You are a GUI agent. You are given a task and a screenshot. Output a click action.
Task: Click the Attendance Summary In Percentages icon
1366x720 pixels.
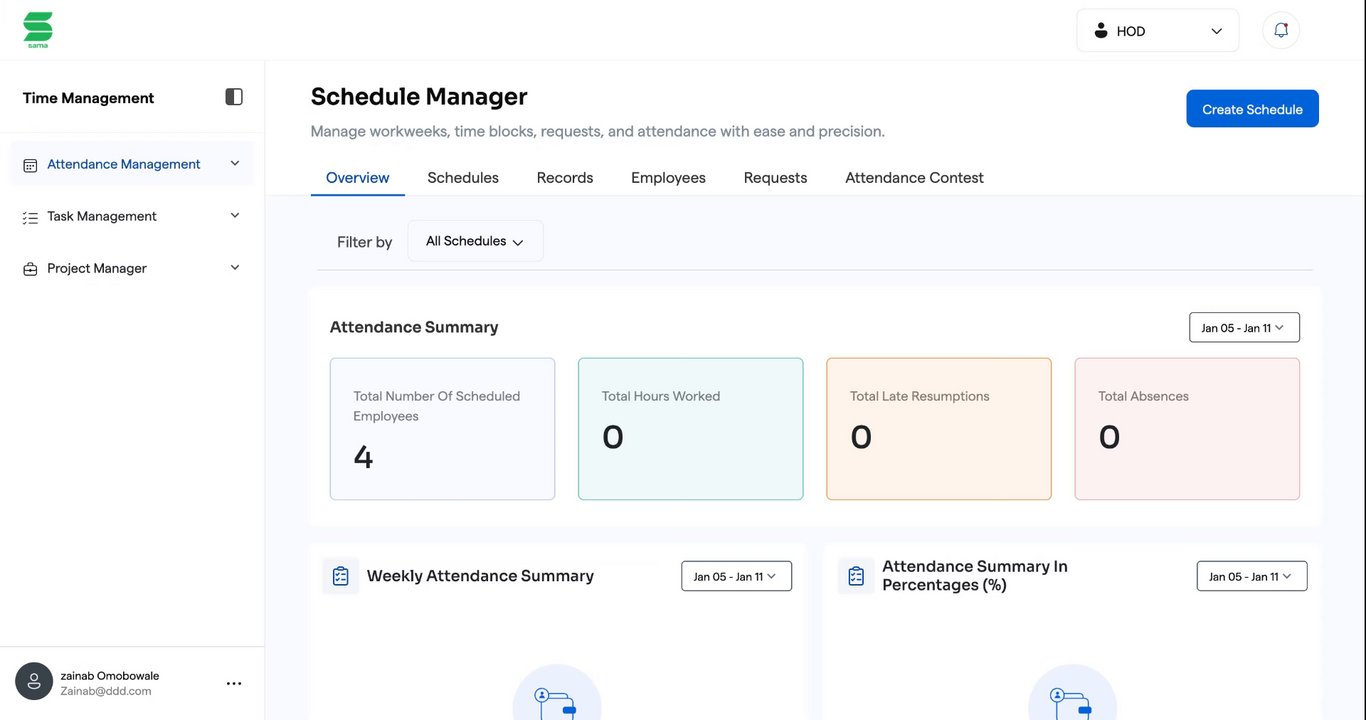(856, 576)
